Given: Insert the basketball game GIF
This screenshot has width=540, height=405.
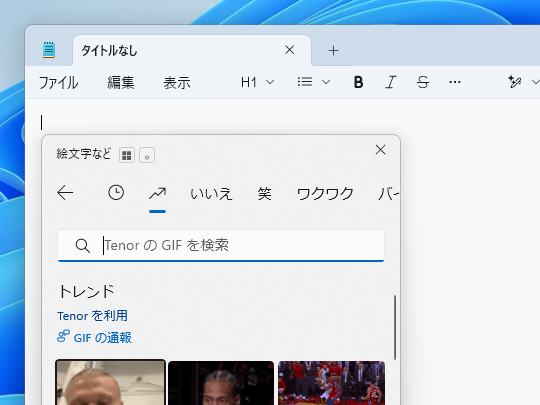Looking at the screenshot, I should click(x=331, y=383).
